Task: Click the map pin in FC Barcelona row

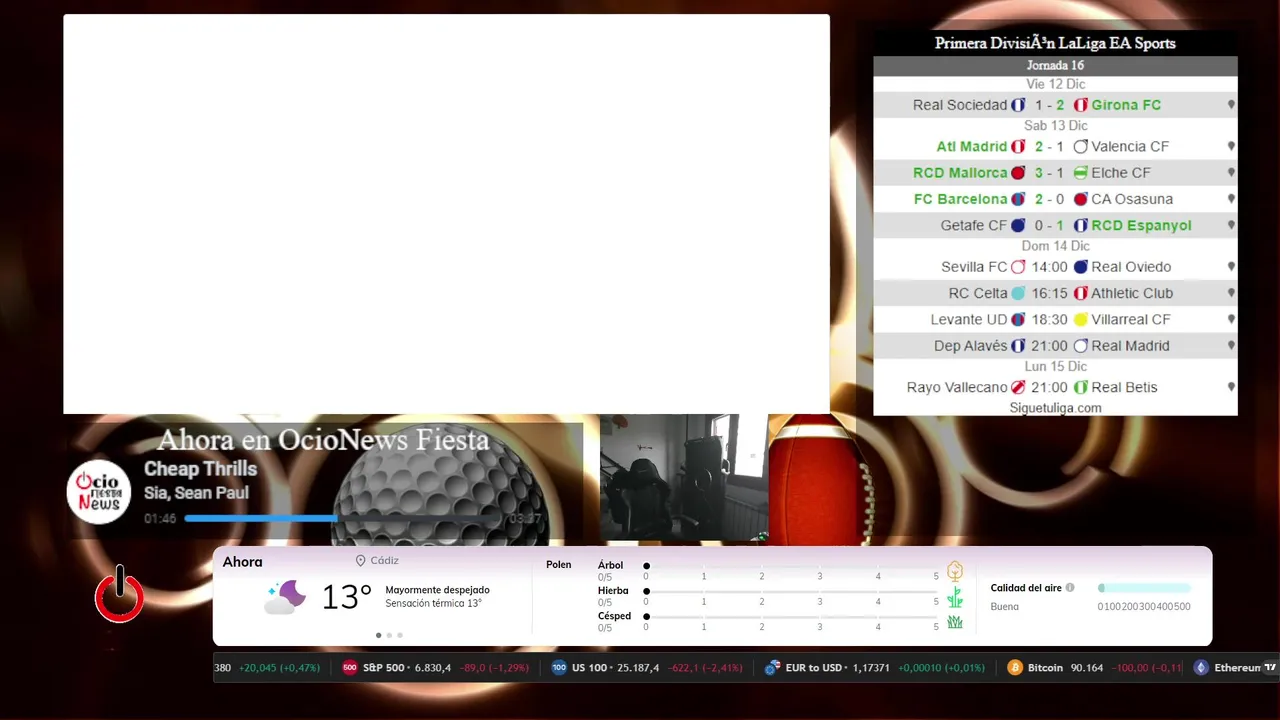Action: [1231, 199]
